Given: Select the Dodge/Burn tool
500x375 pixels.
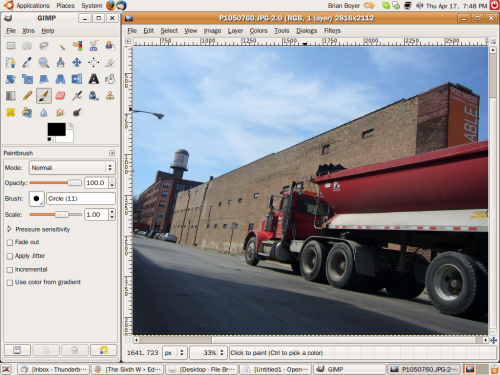Looking at the screenshot, I should click(x=77, y=112).
